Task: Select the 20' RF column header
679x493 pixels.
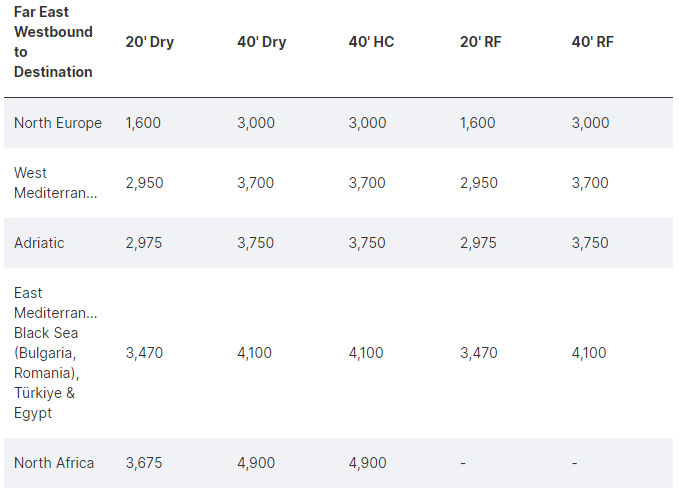Action: click(480, 42)
